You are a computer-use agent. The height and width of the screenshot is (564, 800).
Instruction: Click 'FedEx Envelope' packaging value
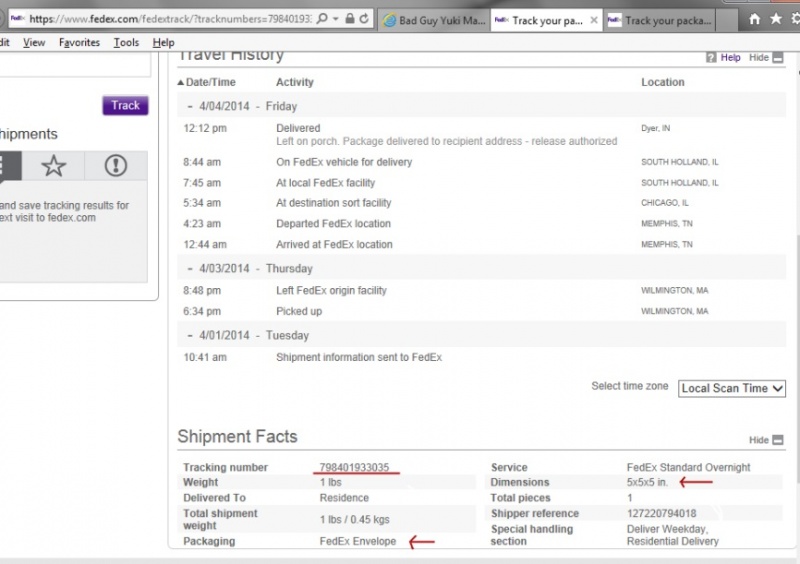358,541
